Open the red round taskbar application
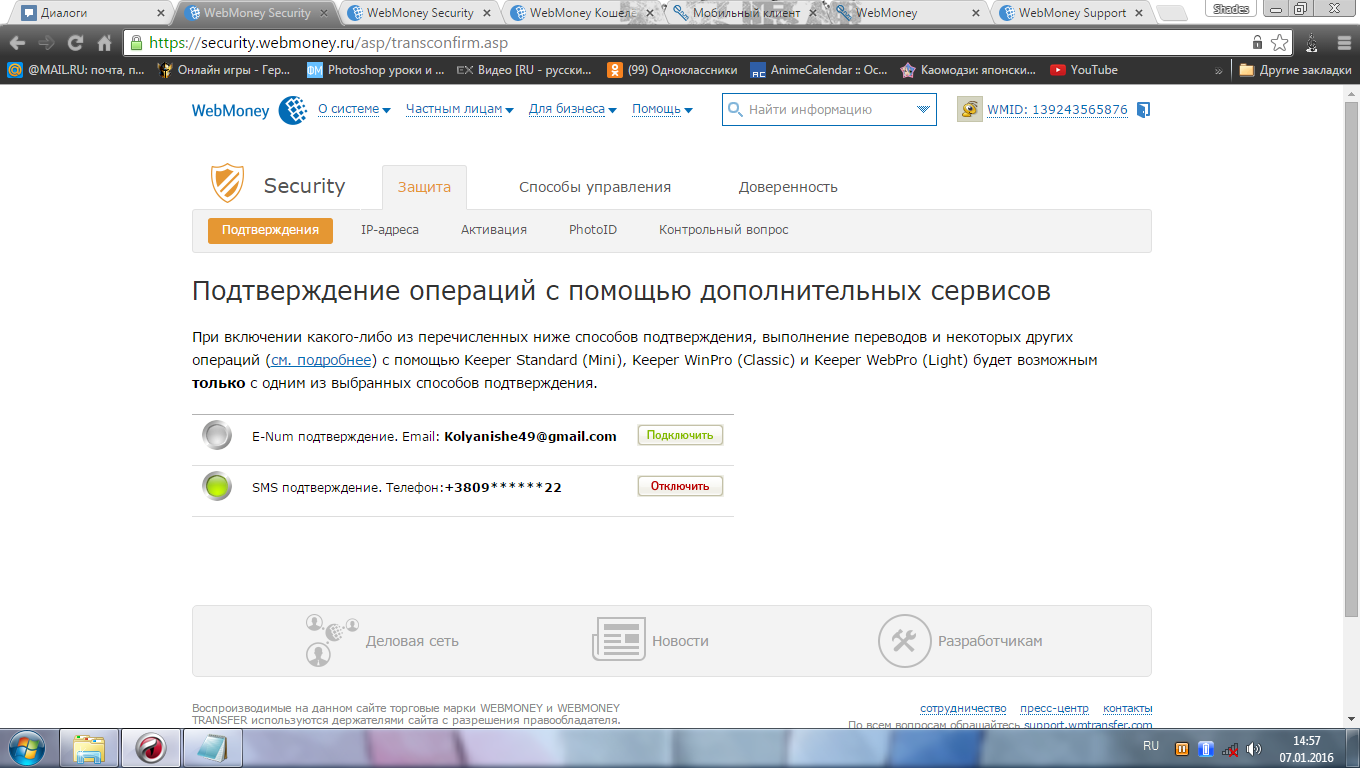 [151, 748]
